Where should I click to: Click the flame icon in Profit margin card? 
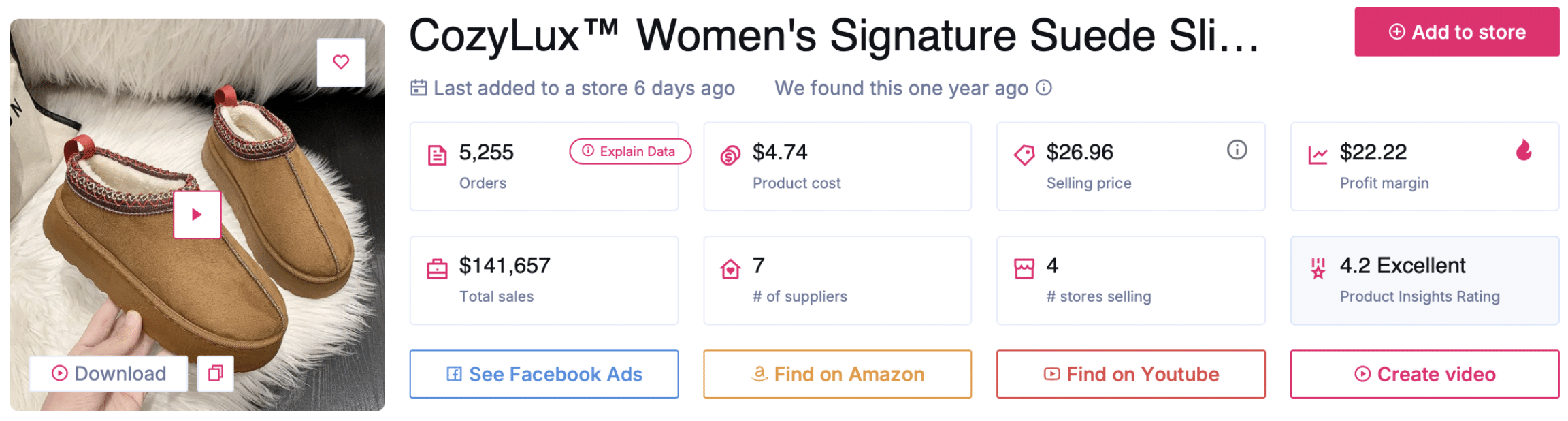click(x=1524, y=151)
